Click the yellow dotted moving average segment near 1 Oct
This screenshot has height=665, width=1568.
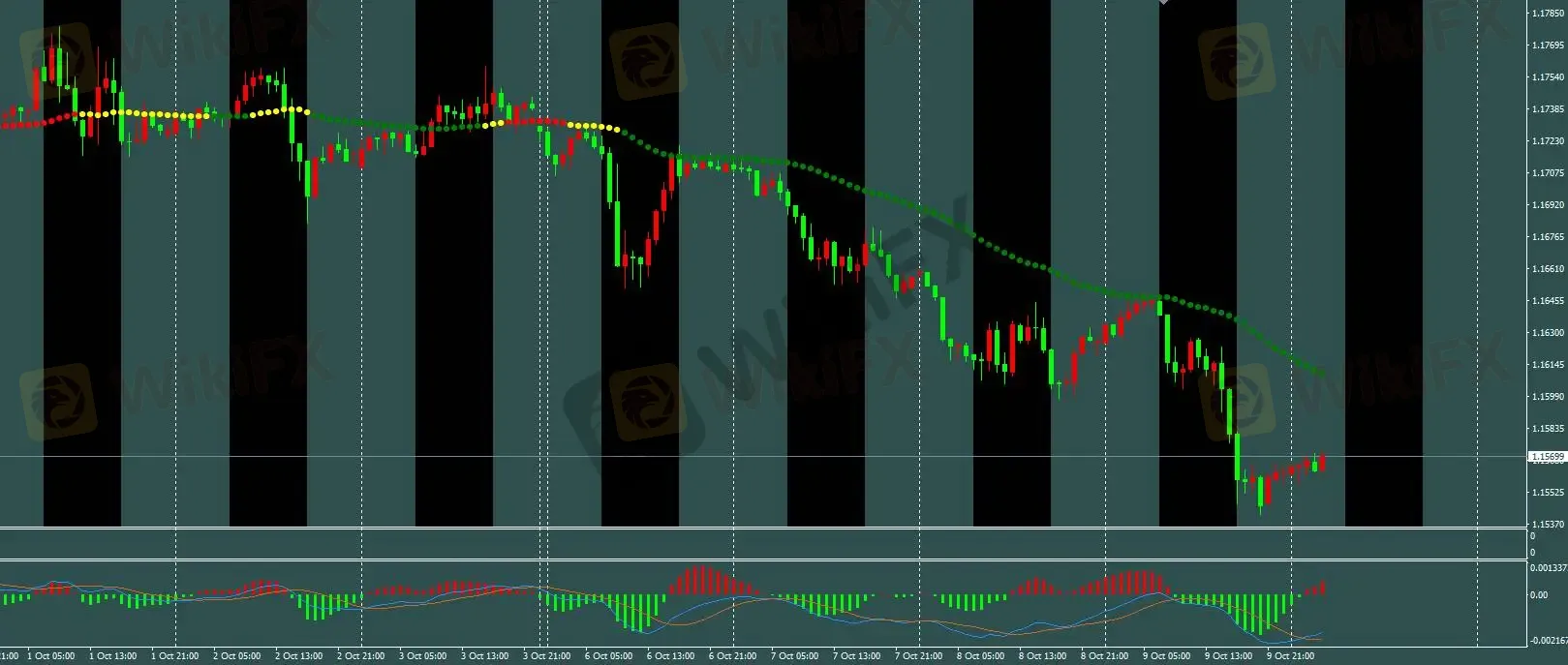(x=145, y=114)
